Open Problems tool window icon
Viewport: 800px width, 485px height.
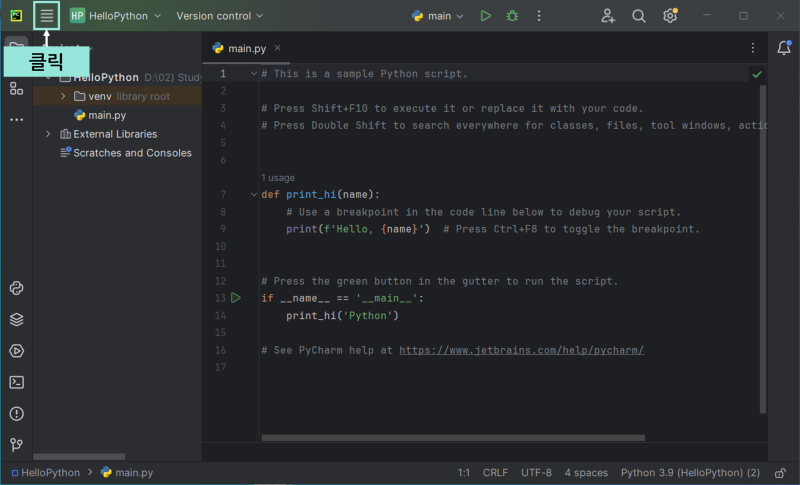point(16,414)
